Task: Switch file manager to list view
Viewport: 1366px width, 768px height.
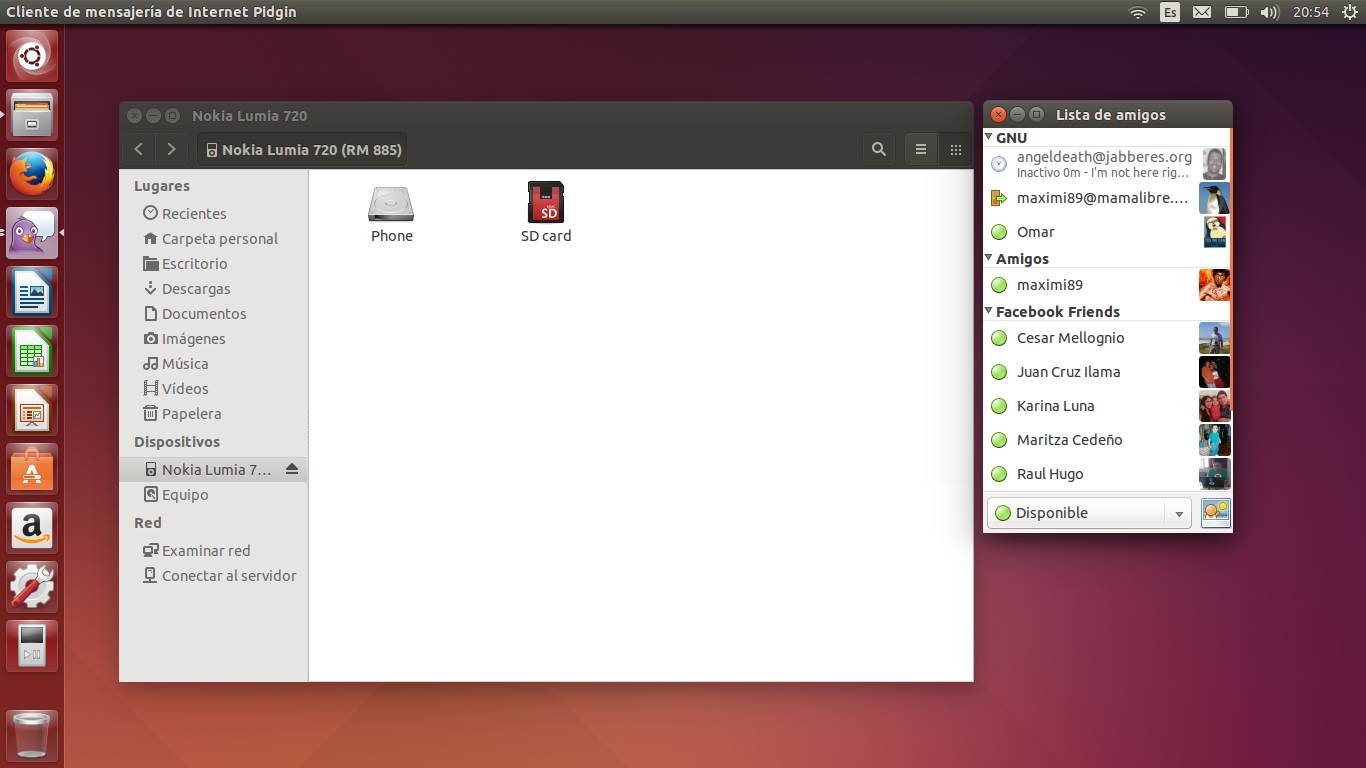Action: [x=921, y=149]
